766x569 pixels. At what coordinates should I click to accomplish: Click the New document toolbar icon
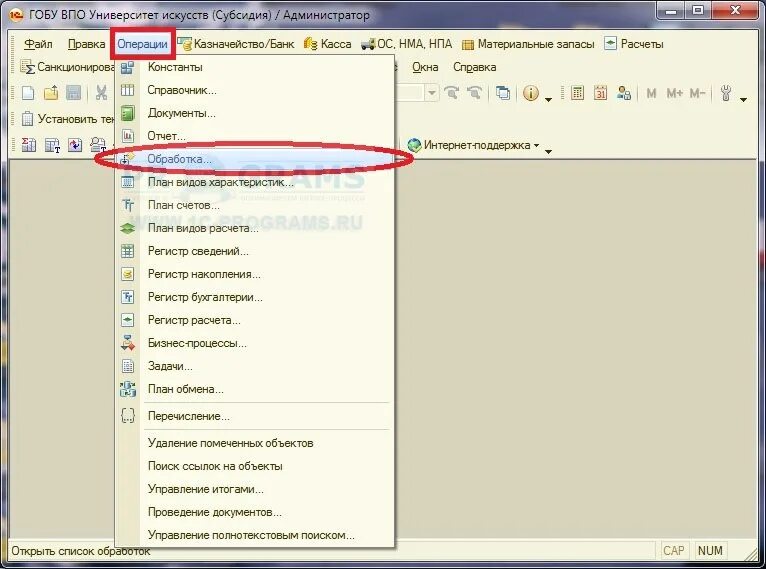tap(28, 93)
